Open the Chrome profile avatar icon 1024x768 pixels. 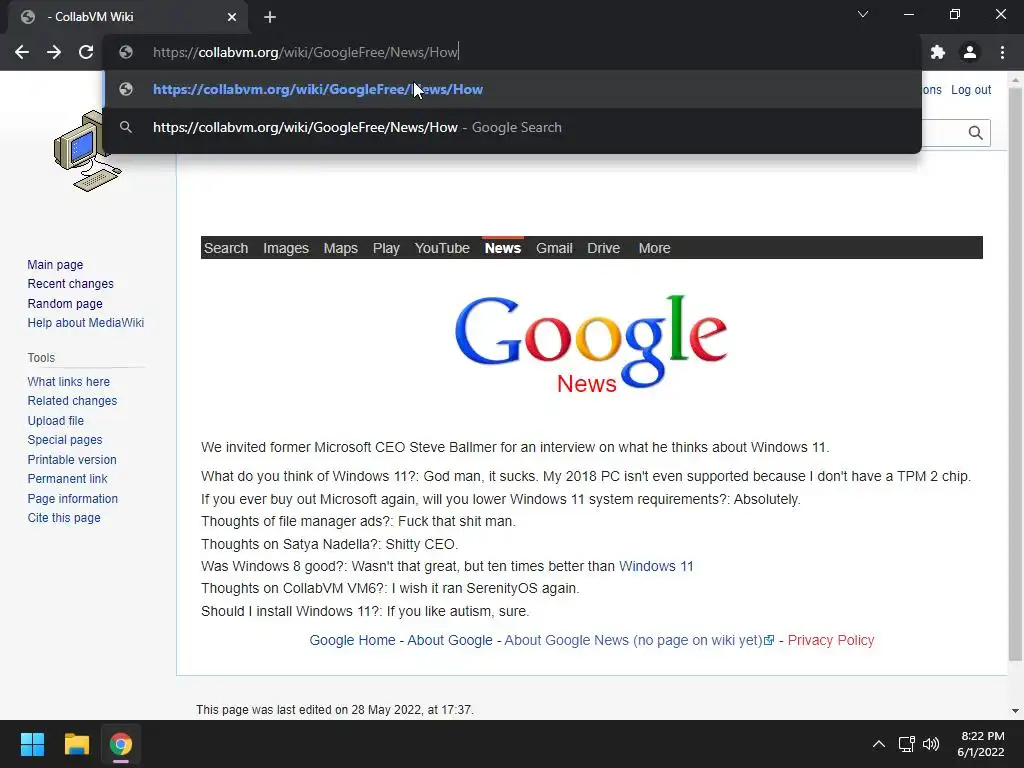(970, 52)
